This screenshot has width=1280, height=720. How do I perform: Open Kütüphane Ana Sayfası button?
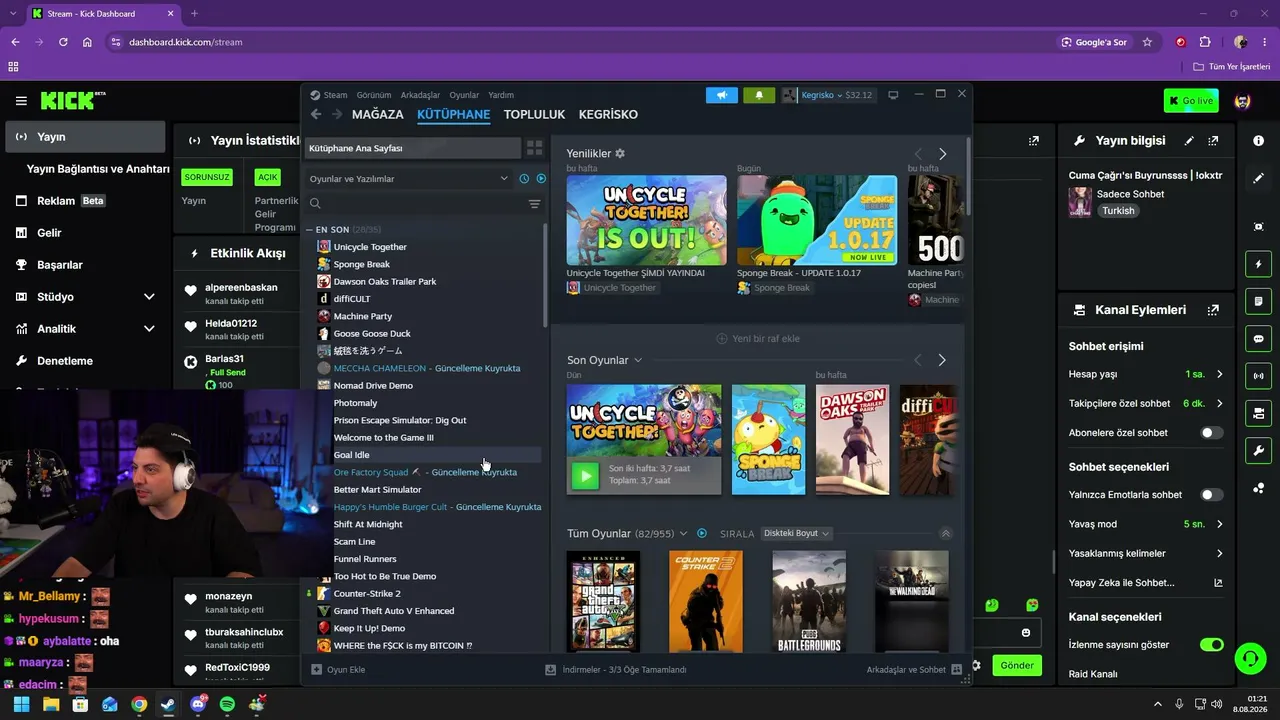413,148
